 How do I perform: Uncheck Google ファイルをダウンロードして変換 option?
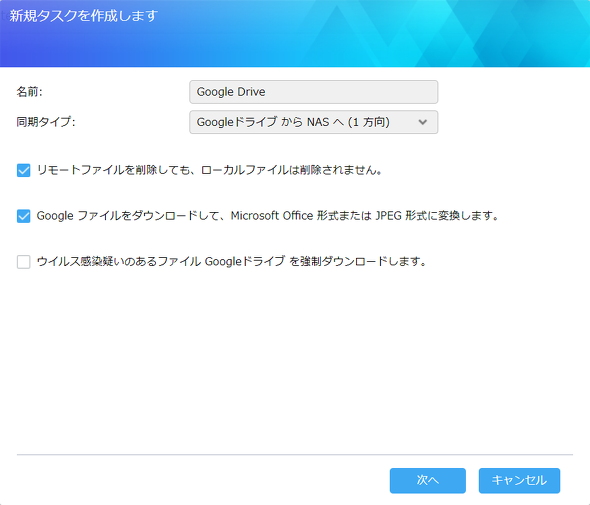[24, 216]
